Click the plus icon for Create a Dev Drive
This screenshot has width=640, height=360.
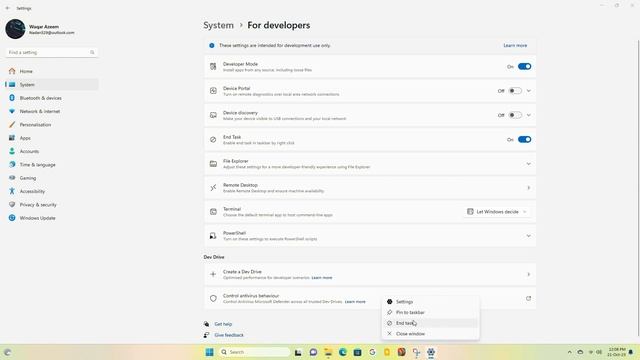point(213,275)
